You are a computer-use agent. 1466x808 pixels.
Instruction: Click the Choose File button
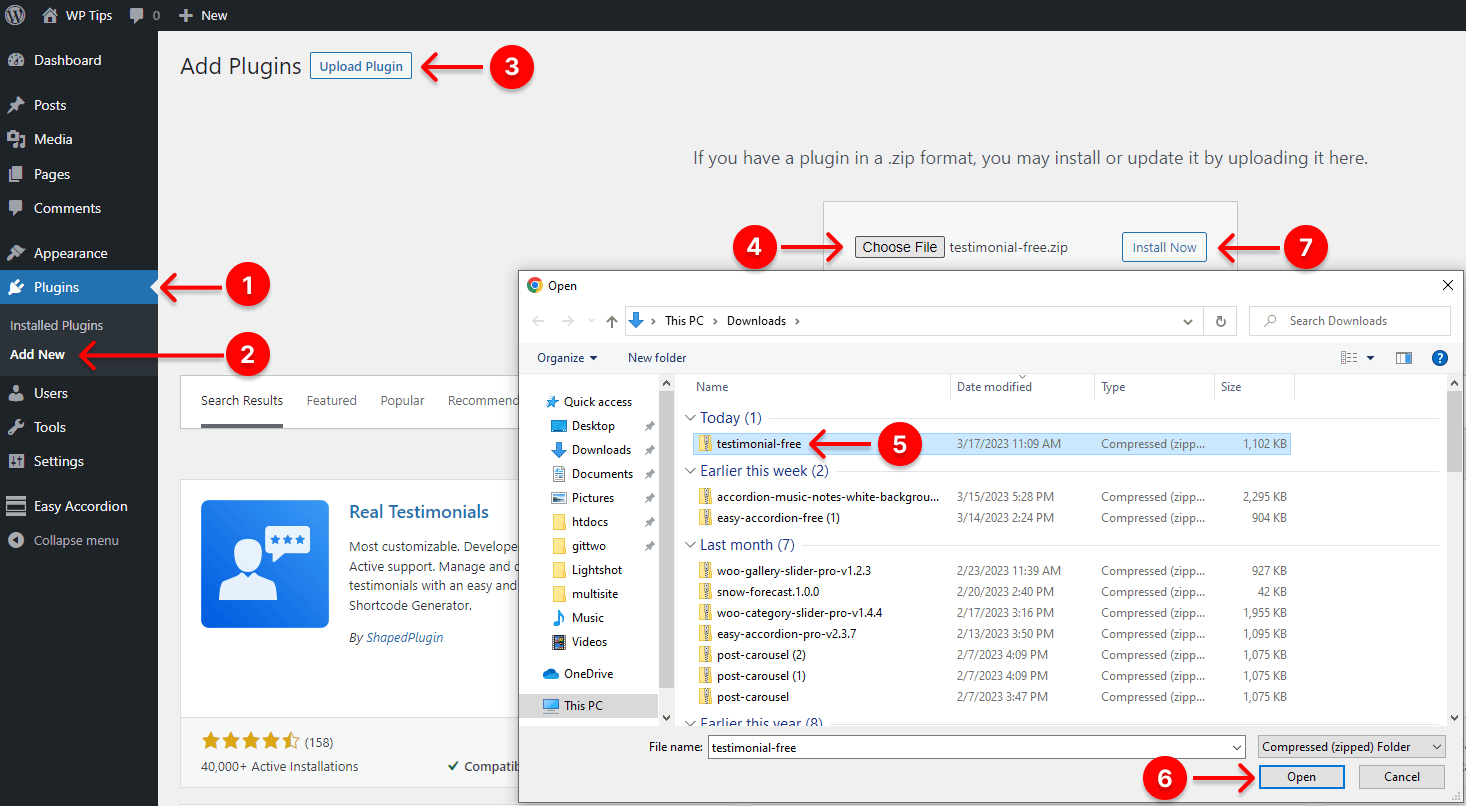pyautogui.click(x=900, y=247)
